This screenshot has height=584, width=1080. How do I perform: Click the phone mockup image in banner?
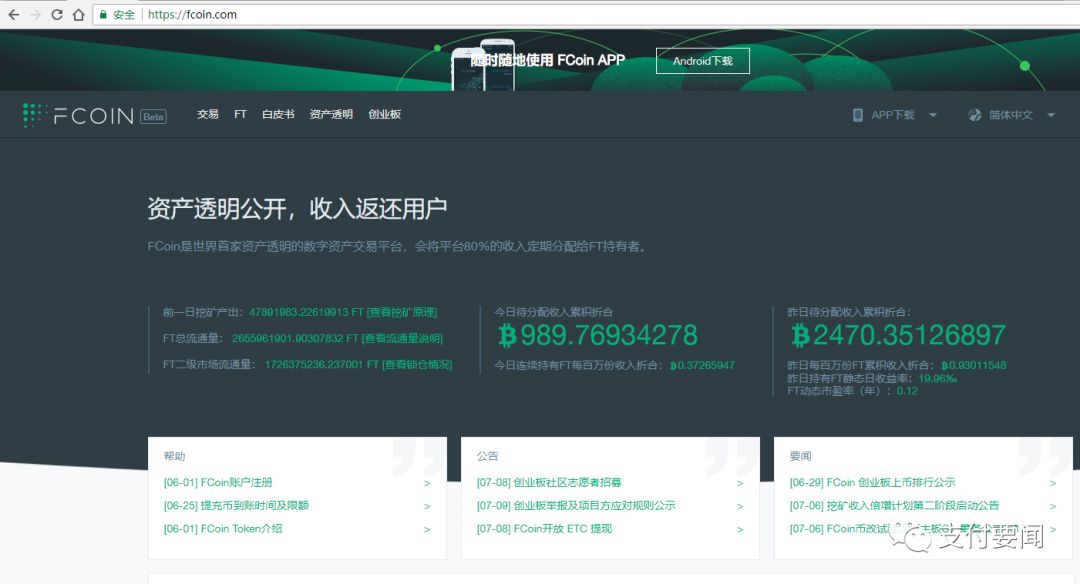coord(483,65)
